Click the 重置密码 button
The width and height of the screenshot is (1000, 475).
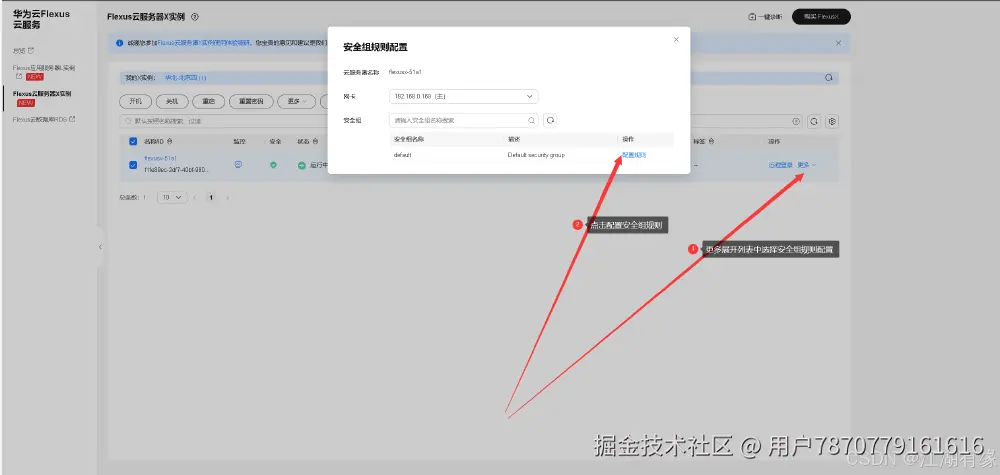pyautogui.click(x=251, y=101)
